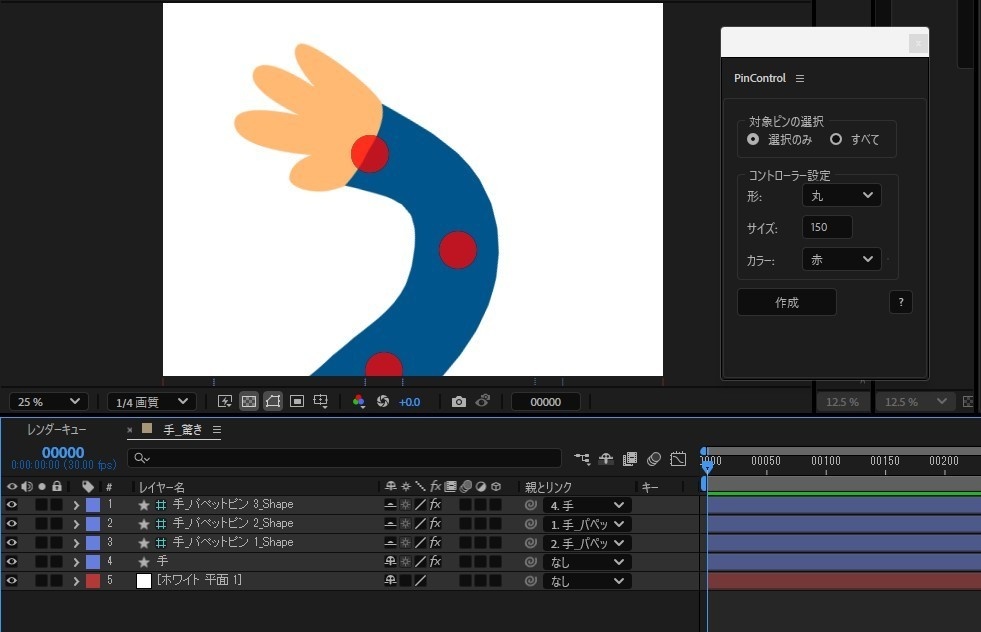Image resolution: width=981 pixels, height=632 pixels.
Task: Open the カラー color dropdown showing 赤
Action: pos(841,259)
